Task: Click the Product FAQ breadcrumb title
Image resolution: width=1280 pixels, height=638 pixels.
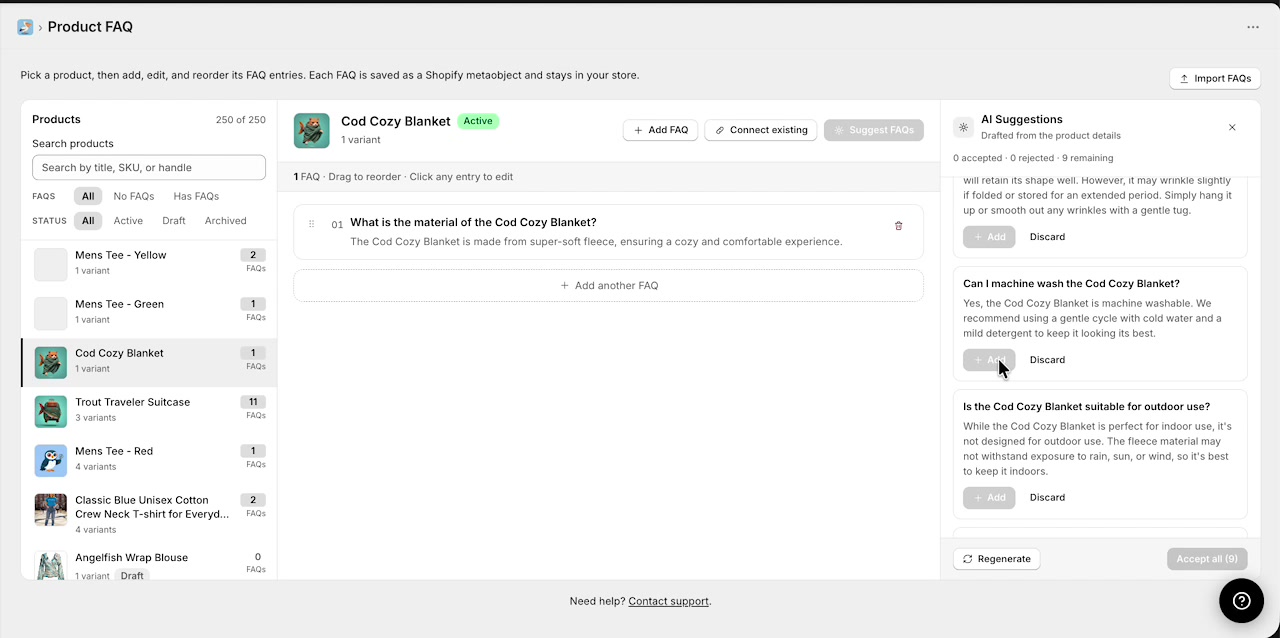Action: coord(90,27)
